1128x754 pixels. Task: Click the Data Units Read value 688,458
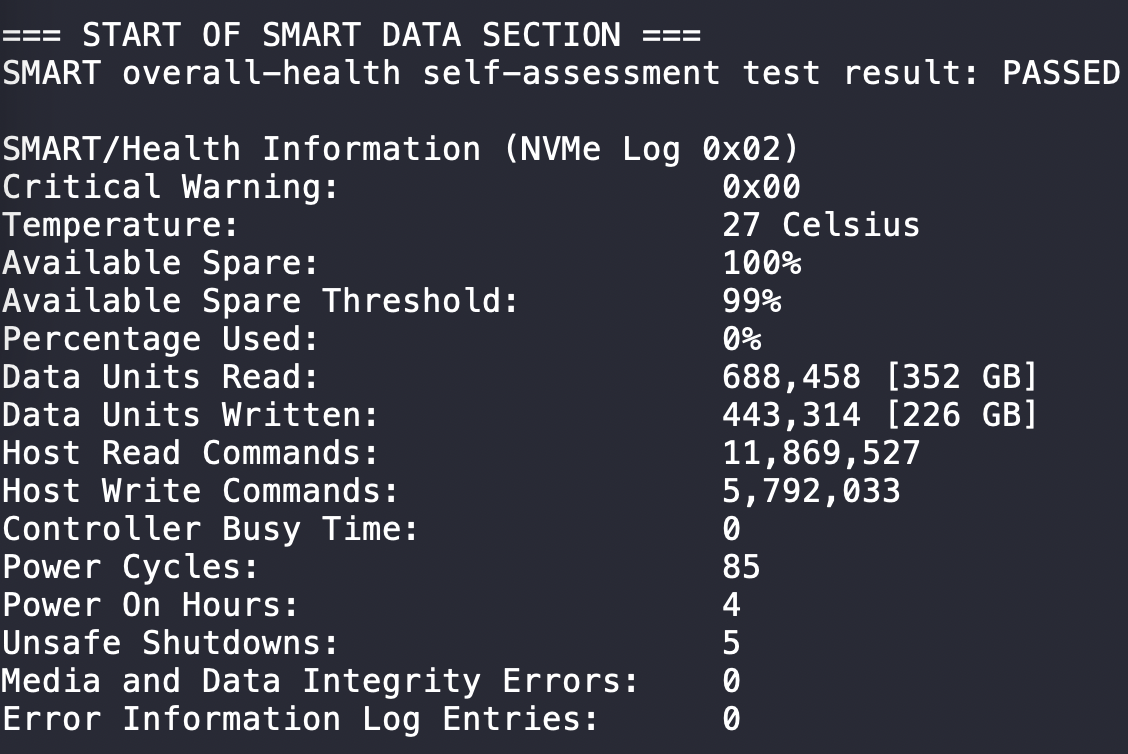click(791, 377)
